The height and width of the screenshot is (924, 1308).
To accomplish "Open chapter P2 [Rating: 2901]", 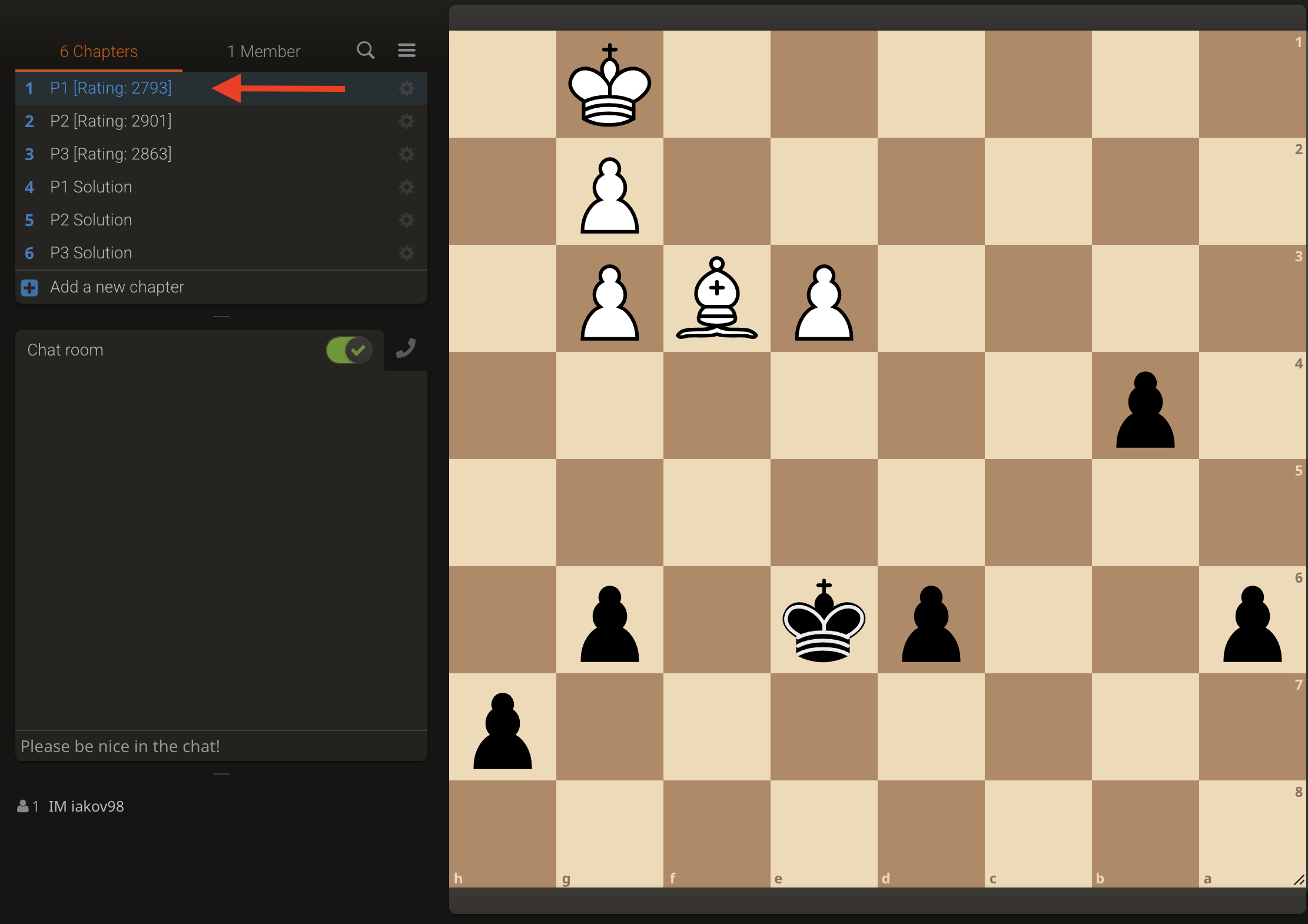I will [111, 121].
